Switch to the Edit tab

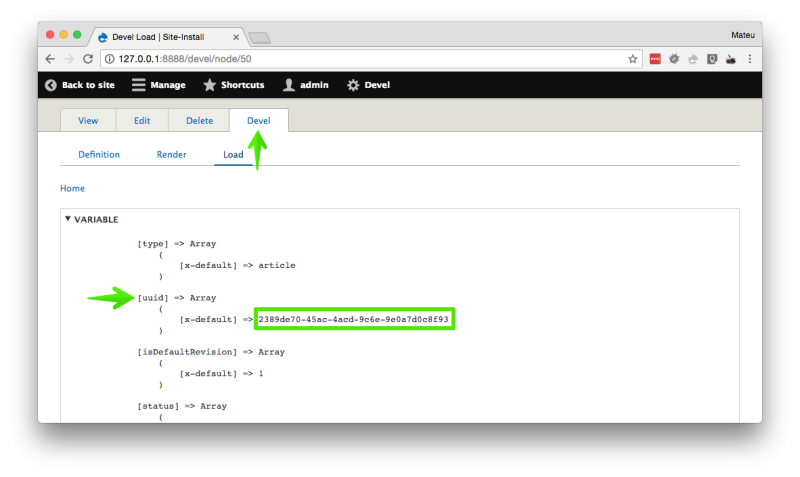(x=142, y=121)
